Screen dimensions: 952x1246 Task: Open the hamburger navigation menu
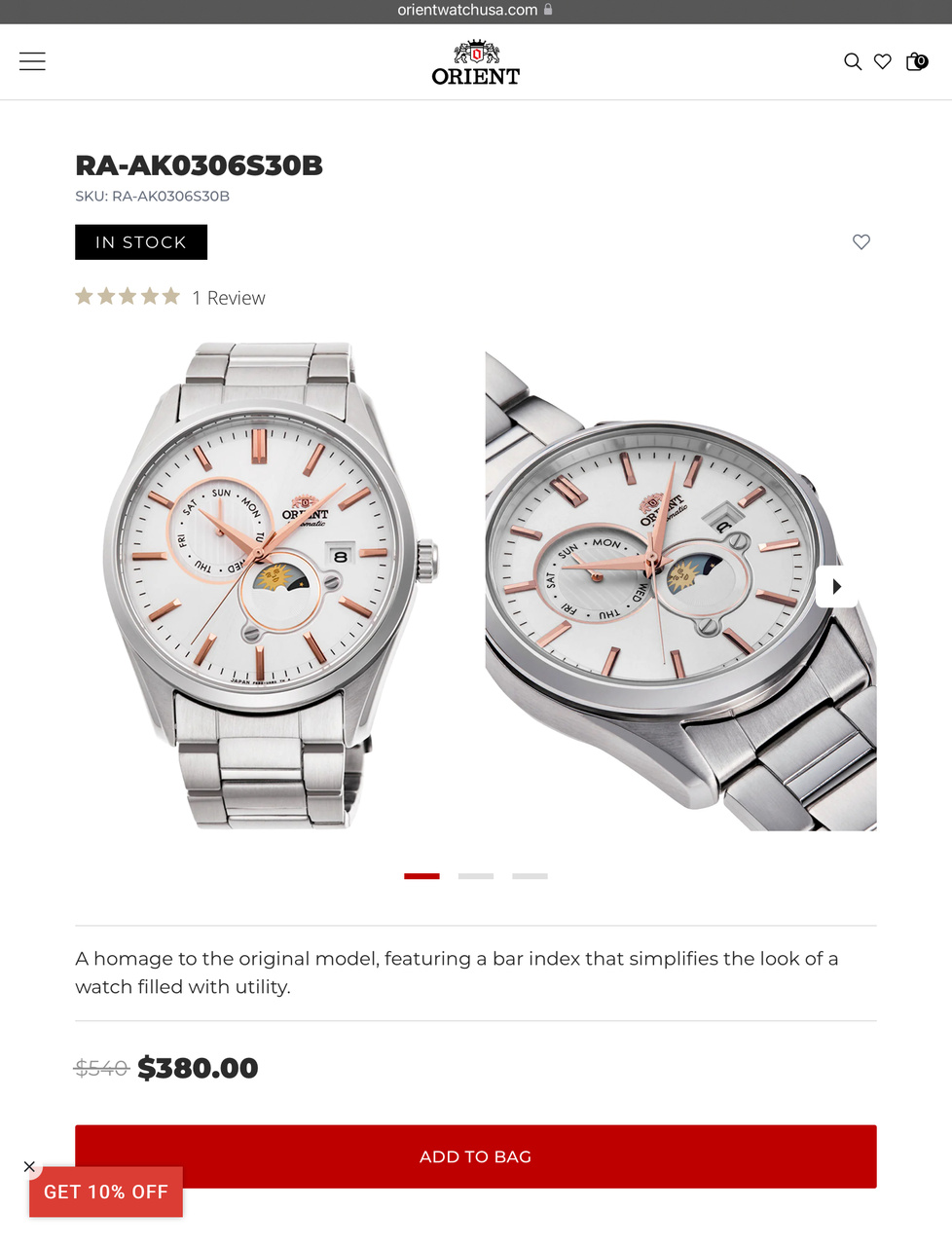[32, 61]
